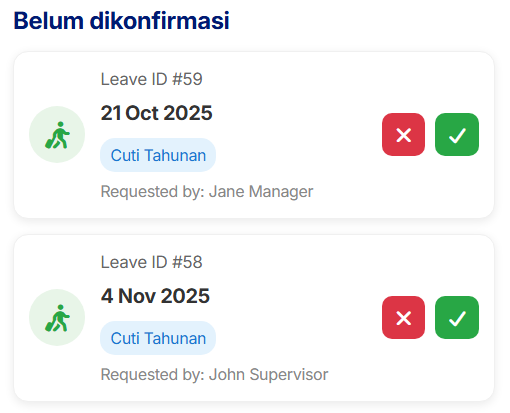Select the Cuti Tahunan badge on Leave #58
This screenshot has width=510, height=413.
pos(158,338)
